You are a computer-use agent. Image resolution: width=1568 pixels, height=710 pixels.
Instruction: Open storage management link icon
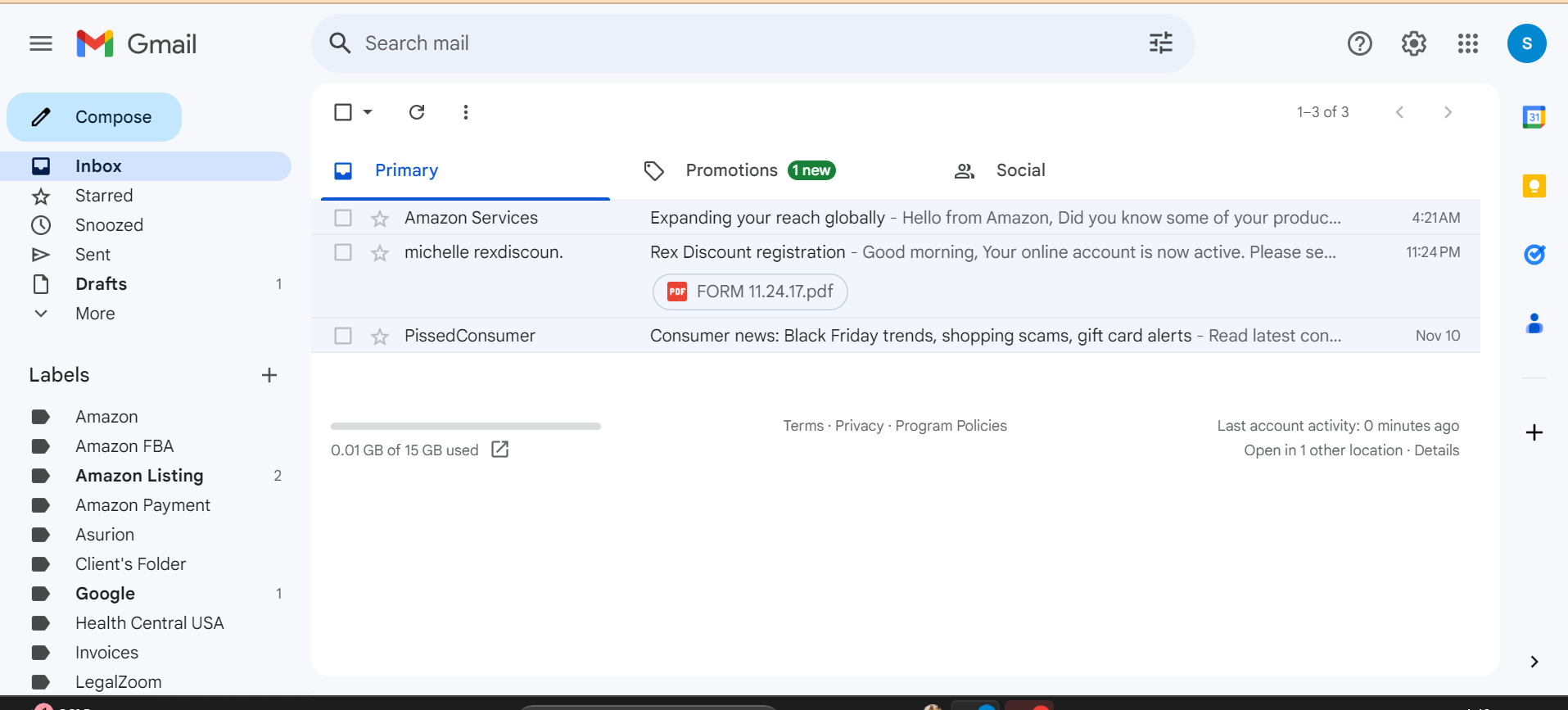click(x=500, y=449)
